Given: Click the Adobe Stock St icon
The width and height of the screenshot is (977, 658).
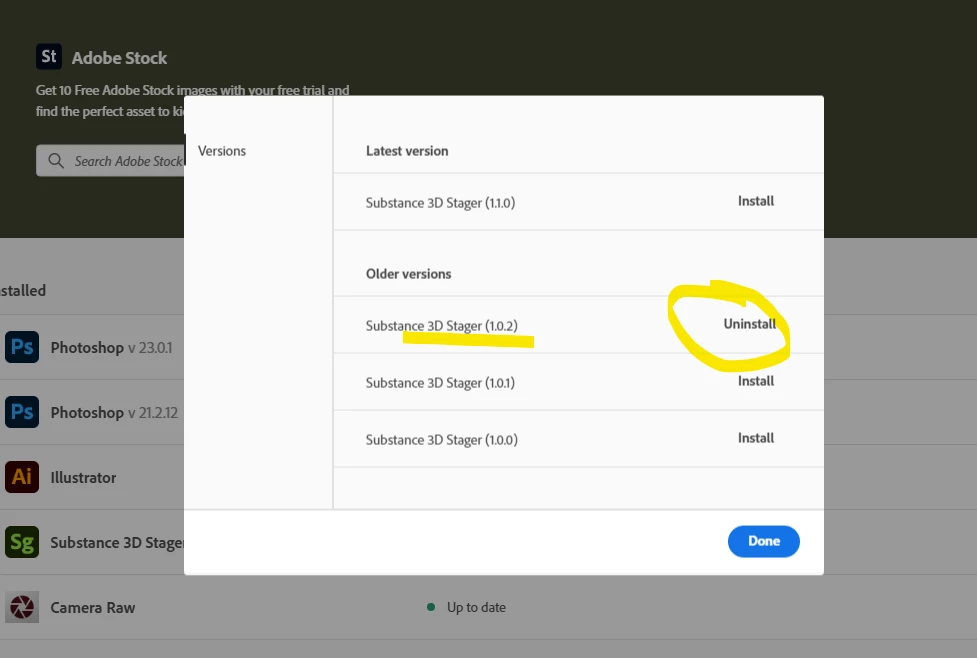Looking at the screenshot, I should (49, 57).
